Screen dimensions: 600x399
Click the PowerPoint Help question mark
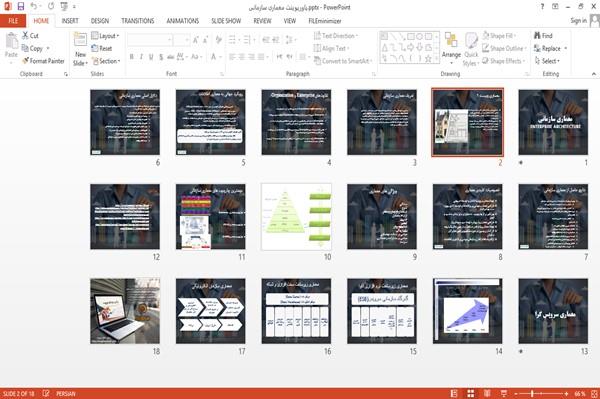click(542, 7)
